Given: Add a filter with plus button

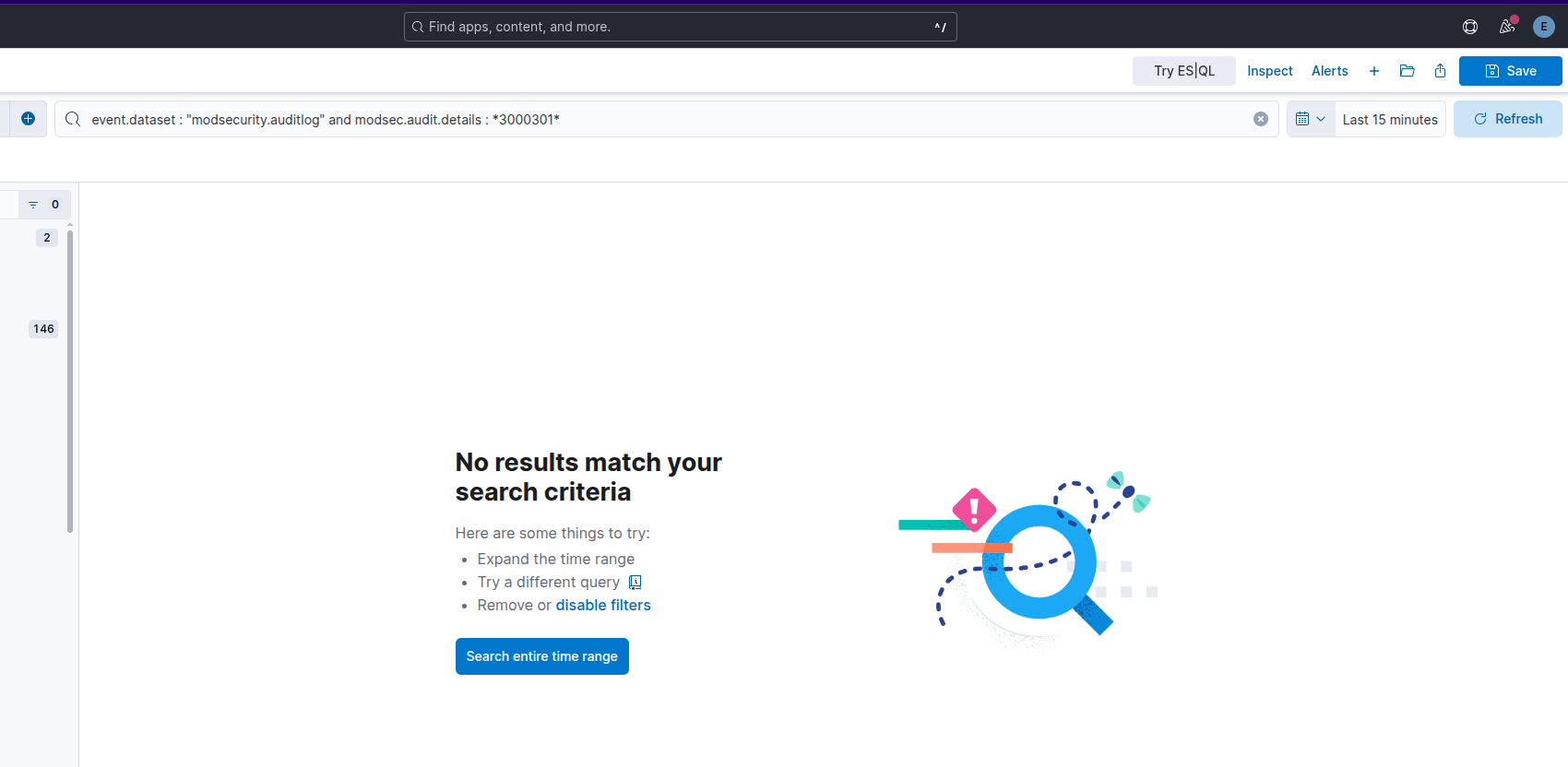Looking at the screenshot, I should click(28, 119).
